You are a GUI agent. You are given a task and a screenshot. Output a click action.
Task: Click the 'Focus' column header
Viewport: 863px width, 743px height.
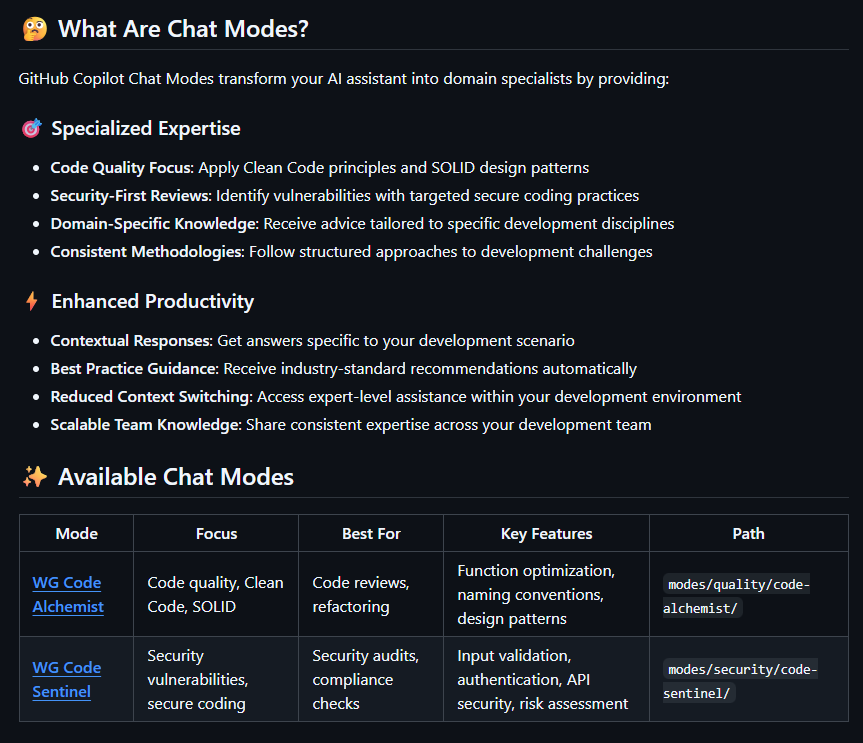pyautogui.click(x=216, y=533)
